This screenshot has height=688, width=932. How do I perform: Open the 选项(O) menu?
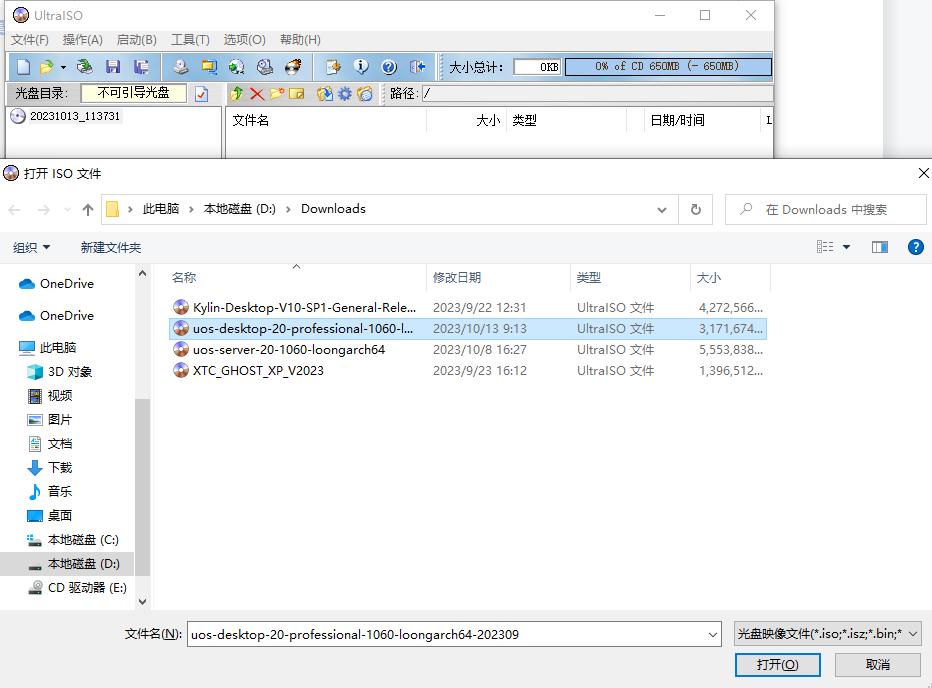pos(244,40)
